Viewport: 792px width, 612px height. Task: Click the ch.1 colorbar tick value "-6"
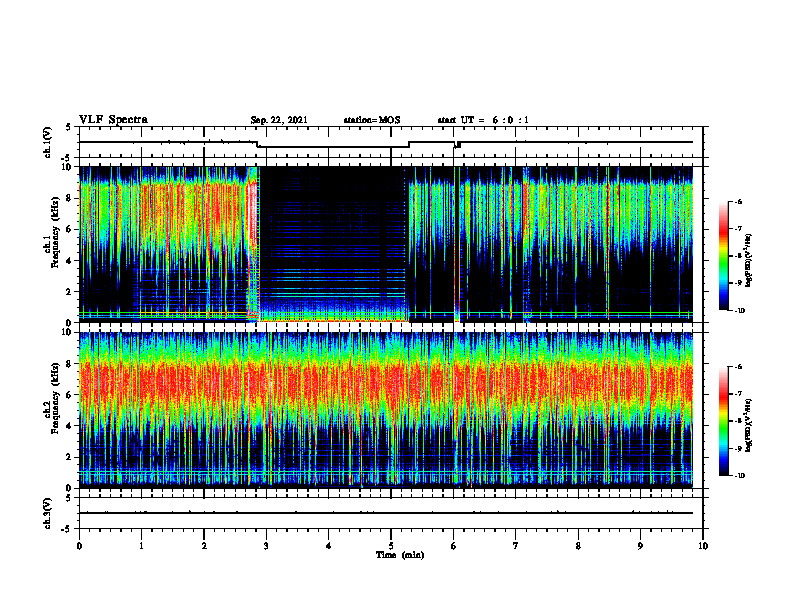(737, 202)
